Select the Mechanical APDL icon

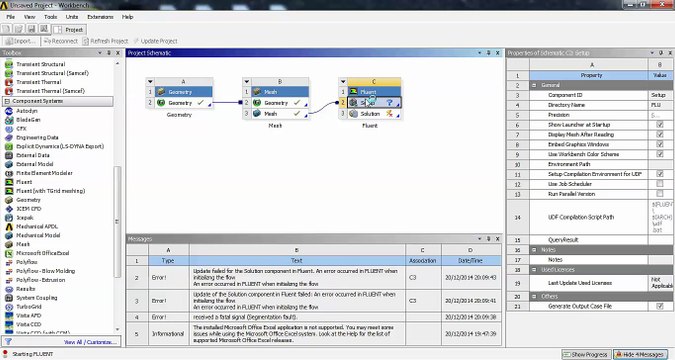(x=9, y=227)
